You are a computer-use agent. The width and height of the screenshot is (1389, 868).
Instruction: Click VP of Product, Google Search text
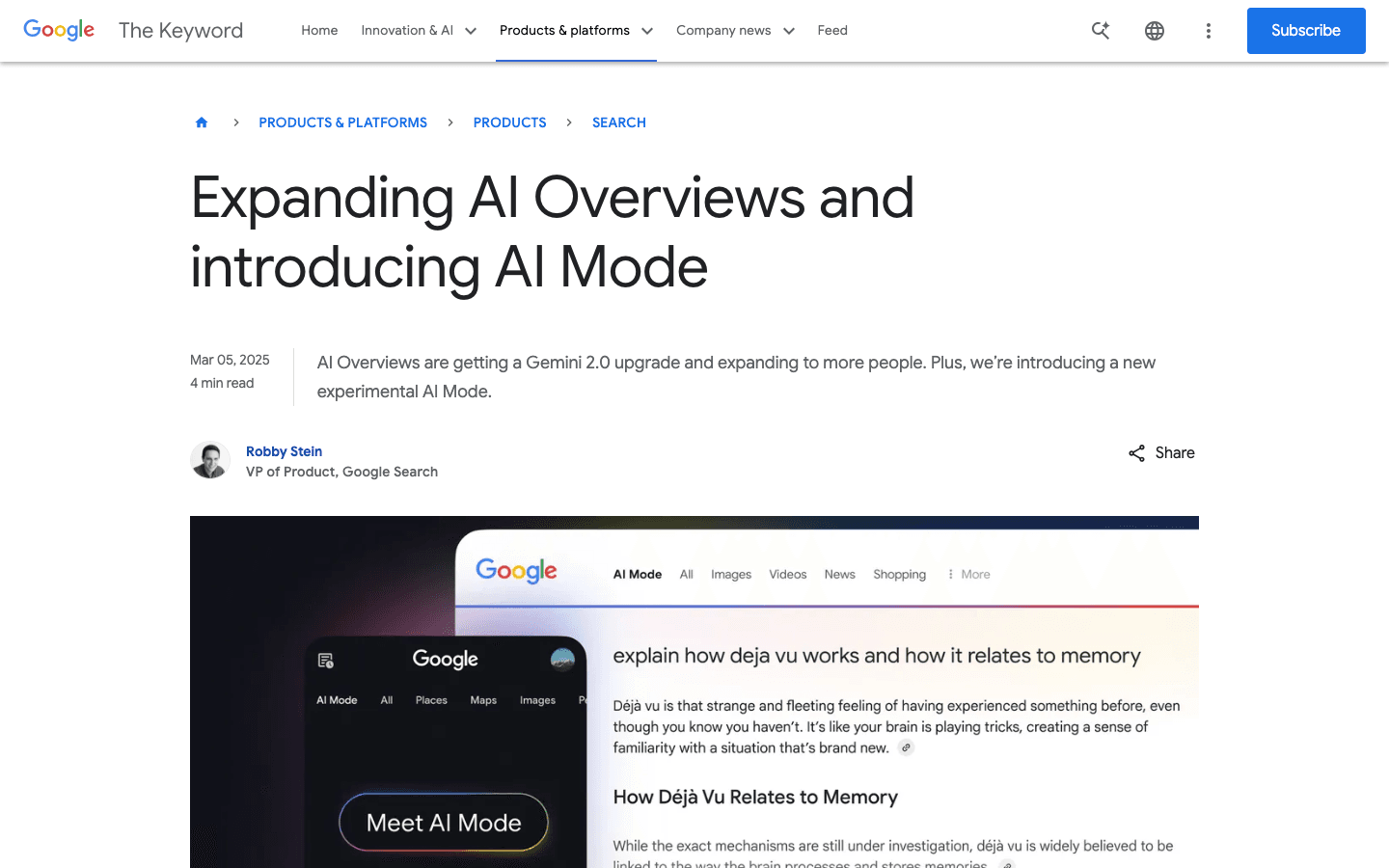tap(341, 472)
